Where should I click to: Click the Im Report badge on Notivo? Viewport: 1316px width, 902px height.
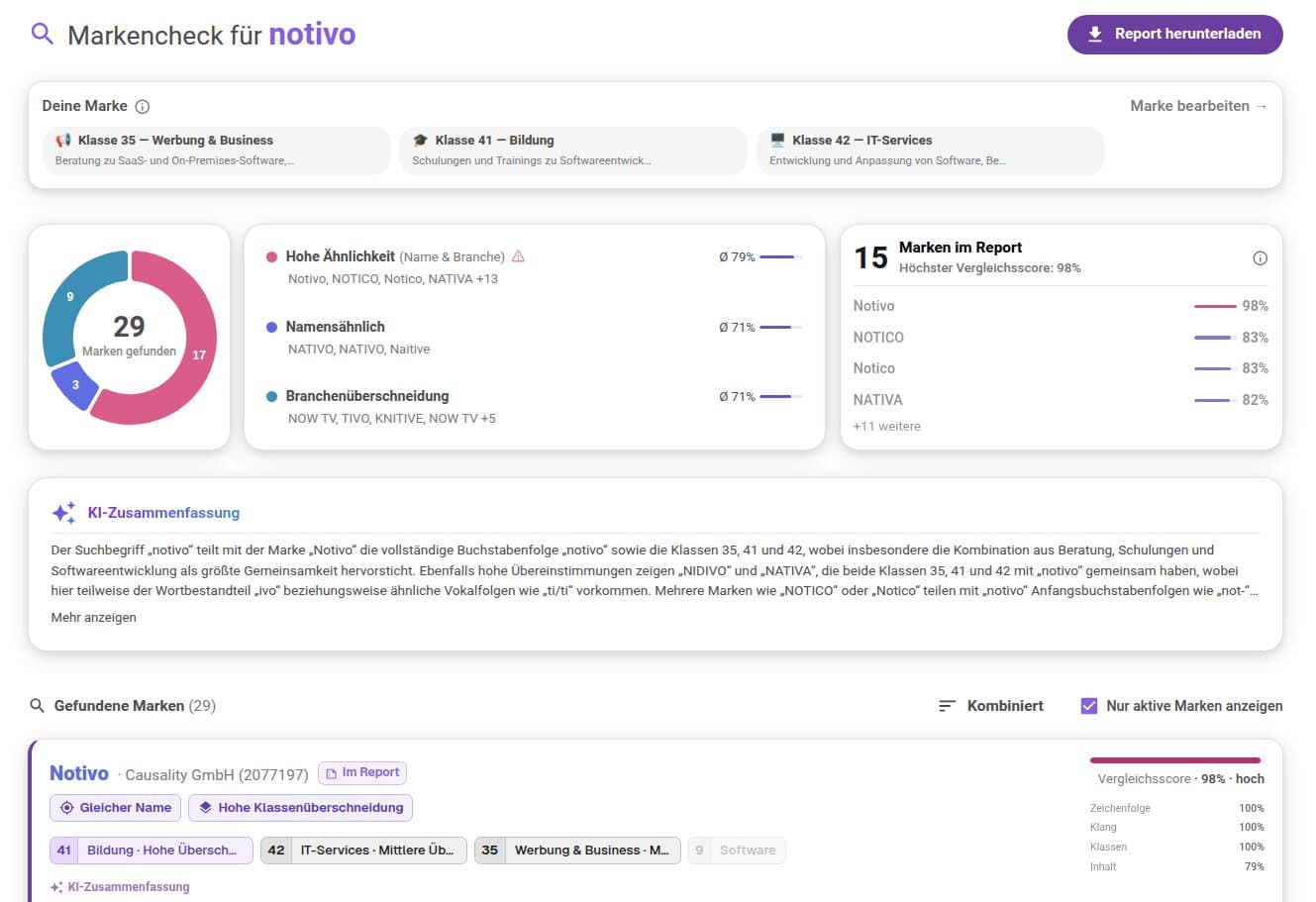362,773
